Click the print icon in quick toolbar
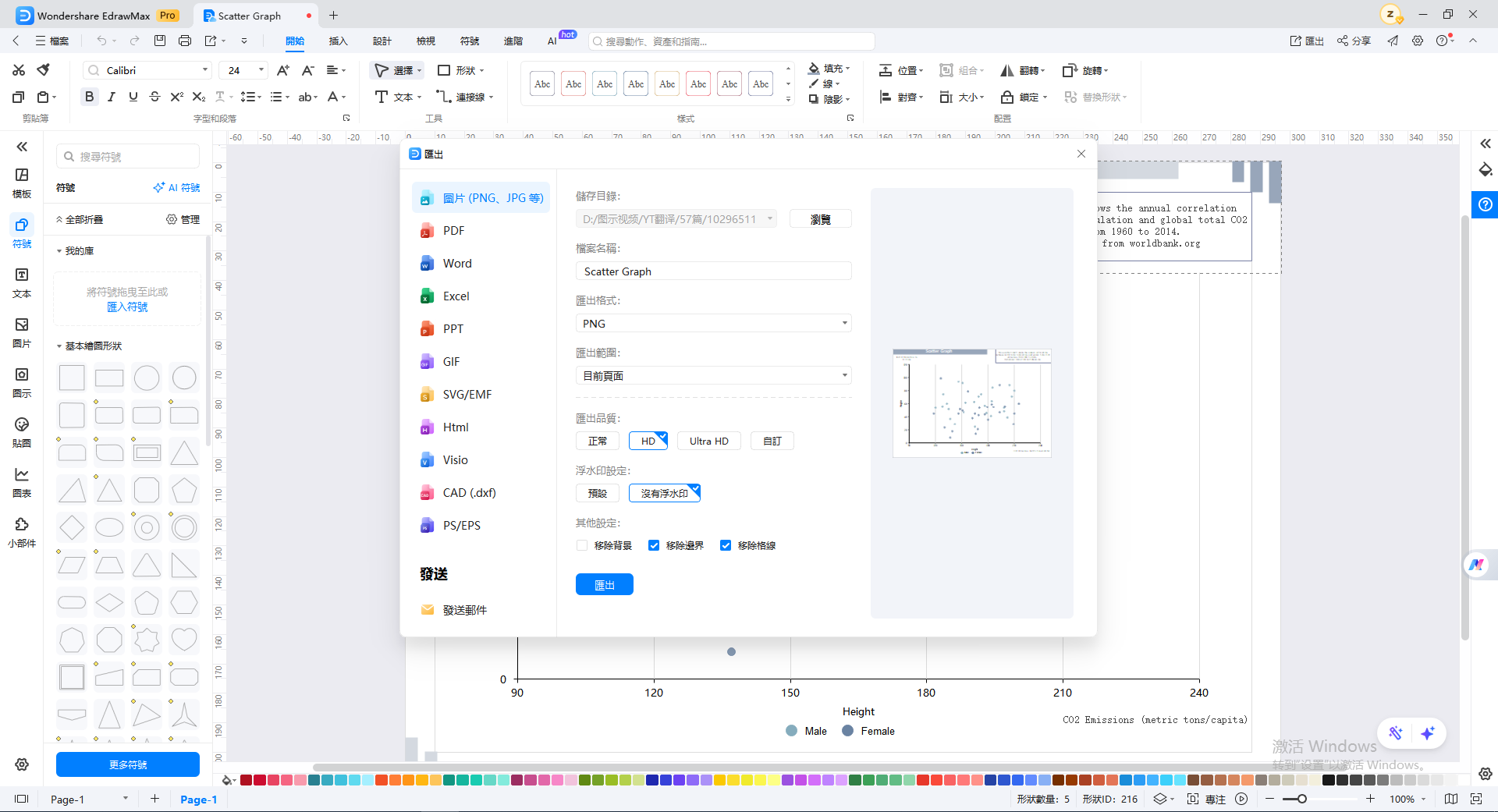1498x812 pixels. point(185,41)
